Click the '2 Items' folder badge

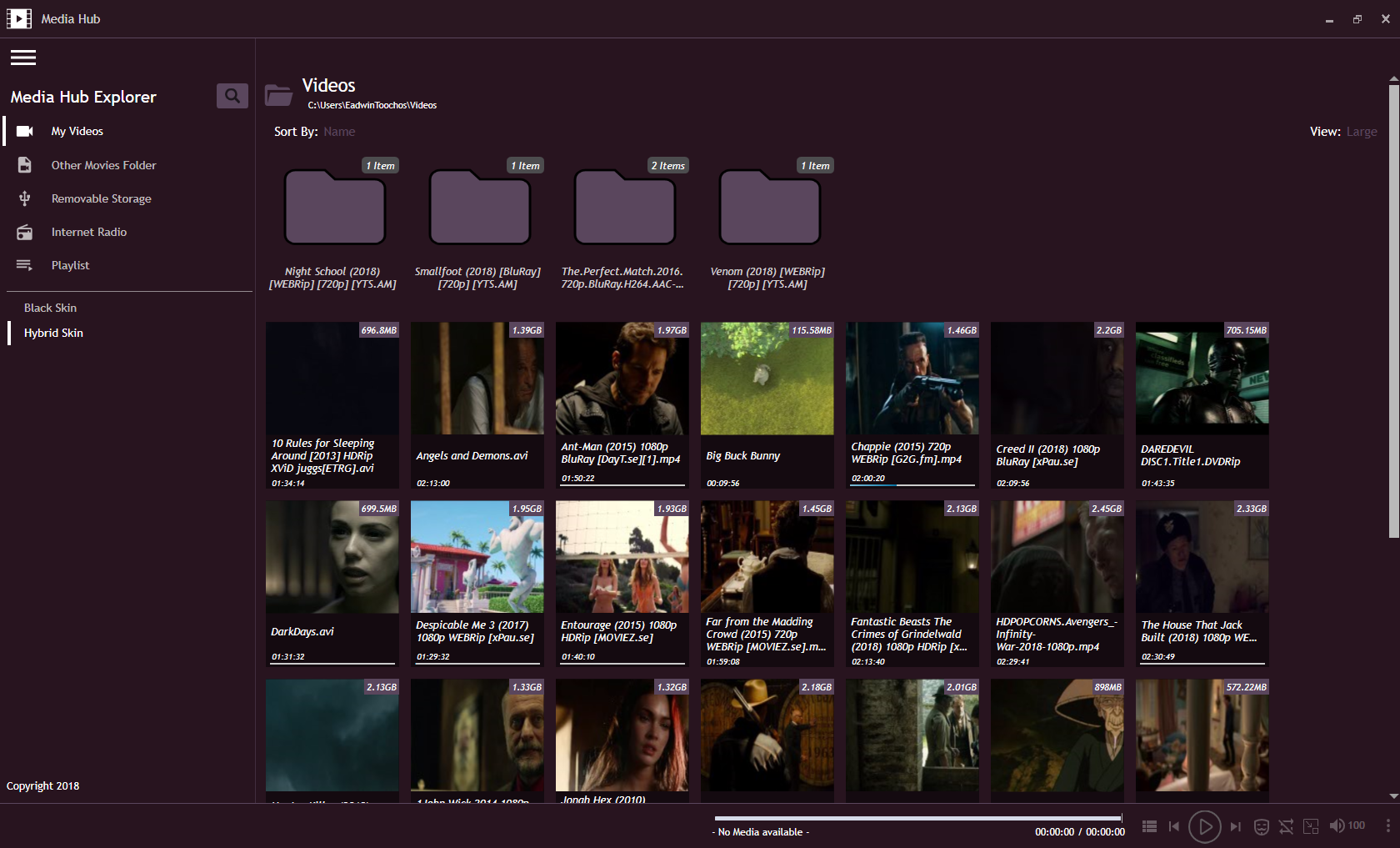pos(668,165)
